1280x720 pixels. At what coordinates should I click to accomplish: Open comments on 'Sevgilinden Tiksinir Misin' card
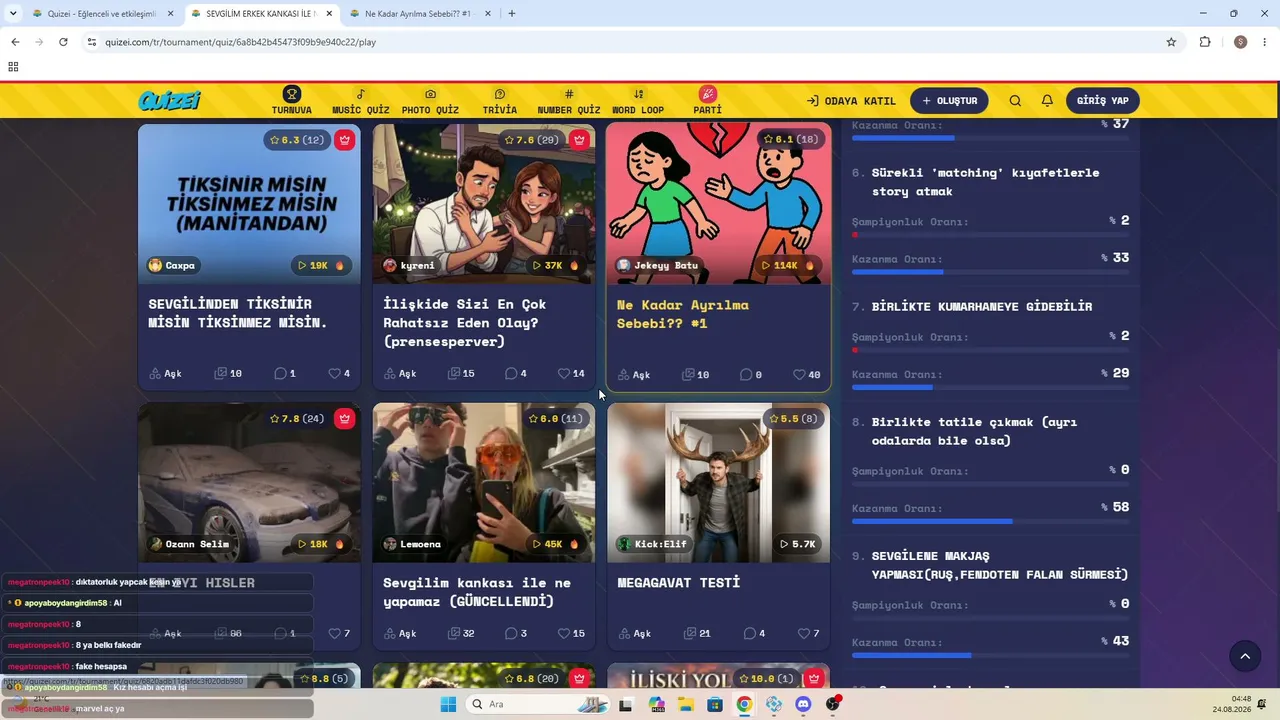(285, 374)
